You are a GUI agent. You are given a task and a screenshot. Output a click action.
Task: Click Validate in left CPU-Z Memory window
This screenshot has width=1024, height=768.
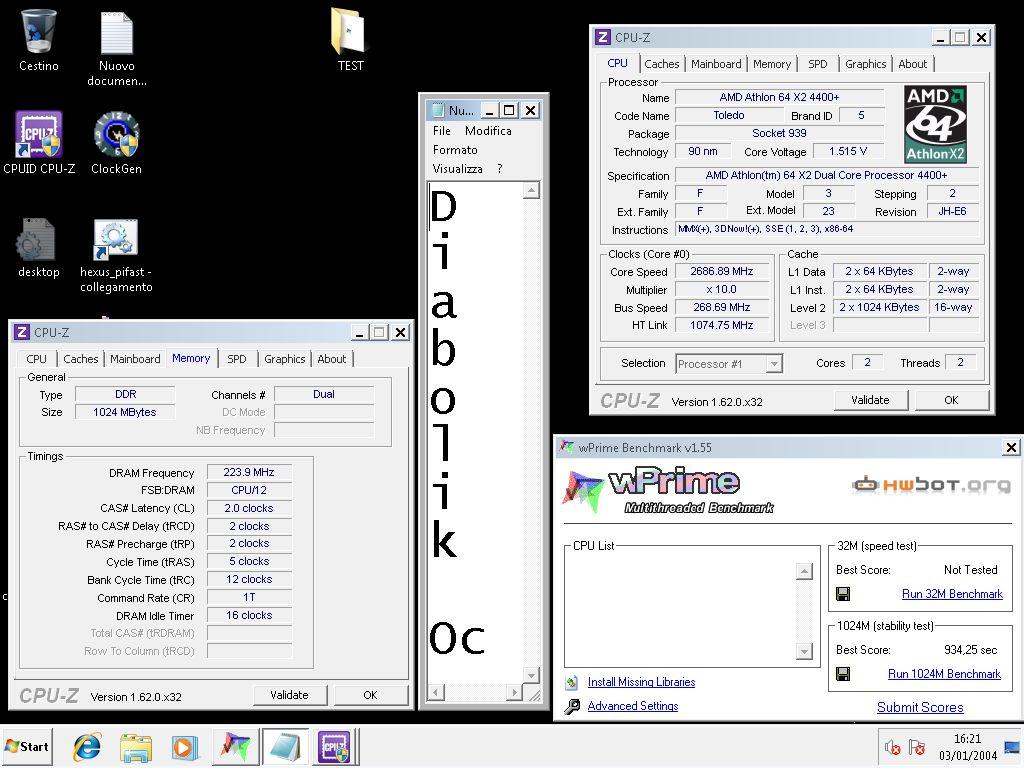[x=289, y=696]
